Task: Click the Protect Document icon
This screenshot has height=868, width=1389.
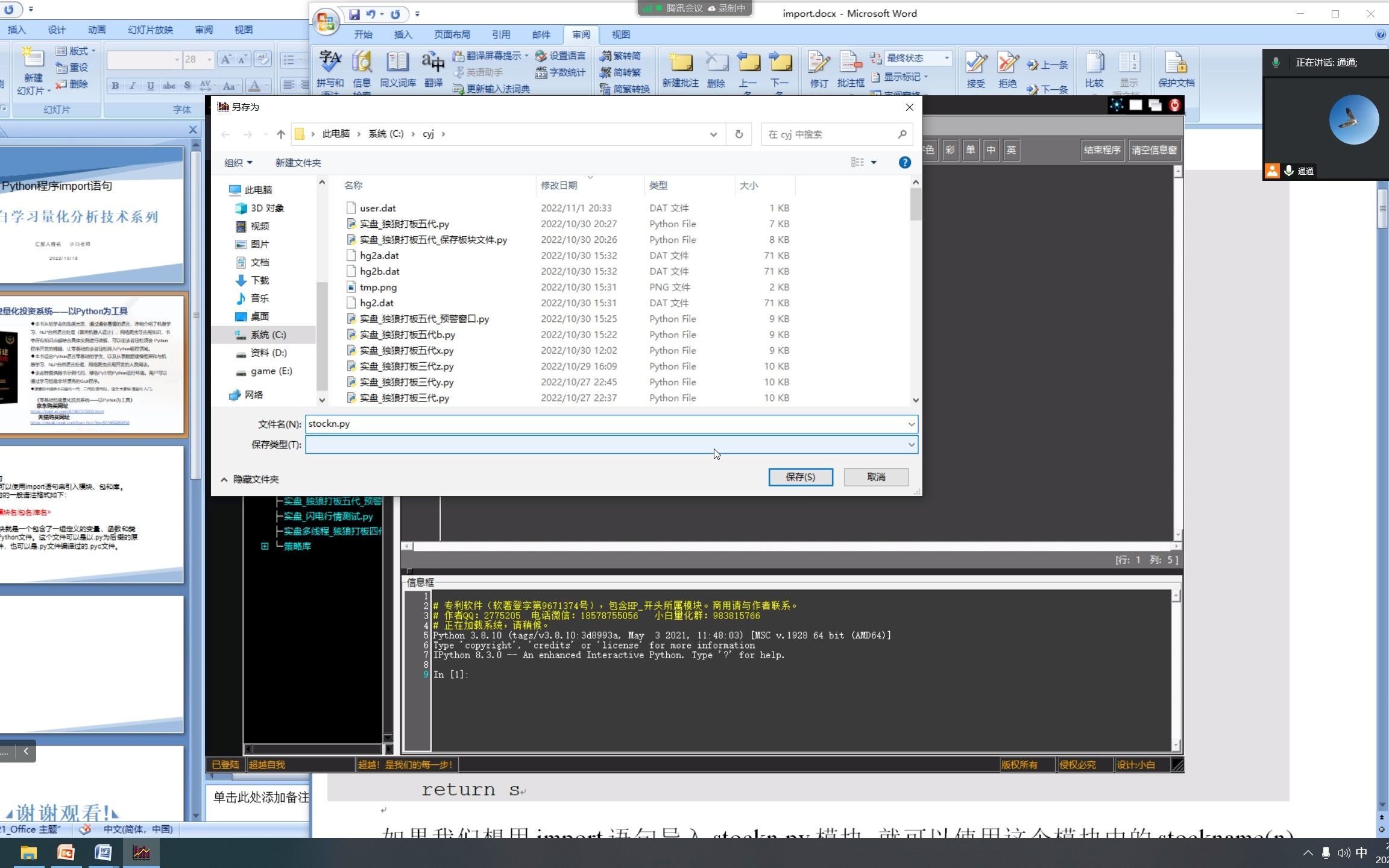Action: tap(1176, 63)
